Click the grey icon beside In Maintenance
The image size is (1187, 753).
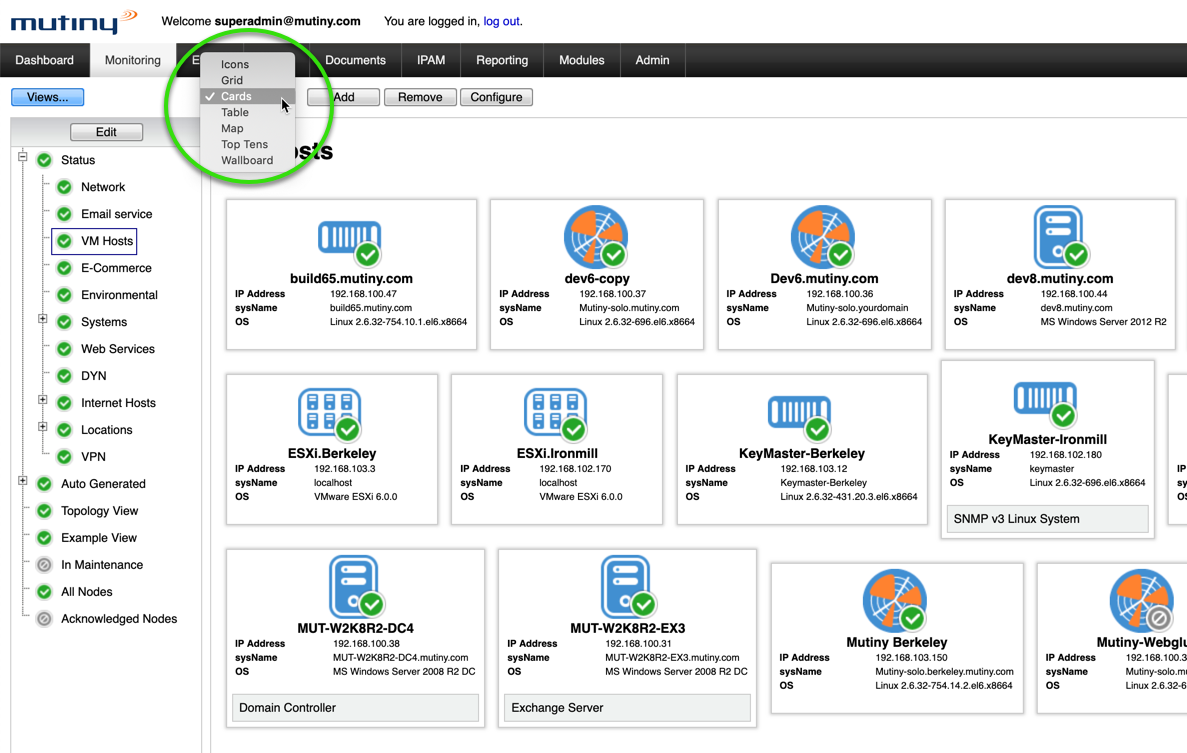point(45,565)
